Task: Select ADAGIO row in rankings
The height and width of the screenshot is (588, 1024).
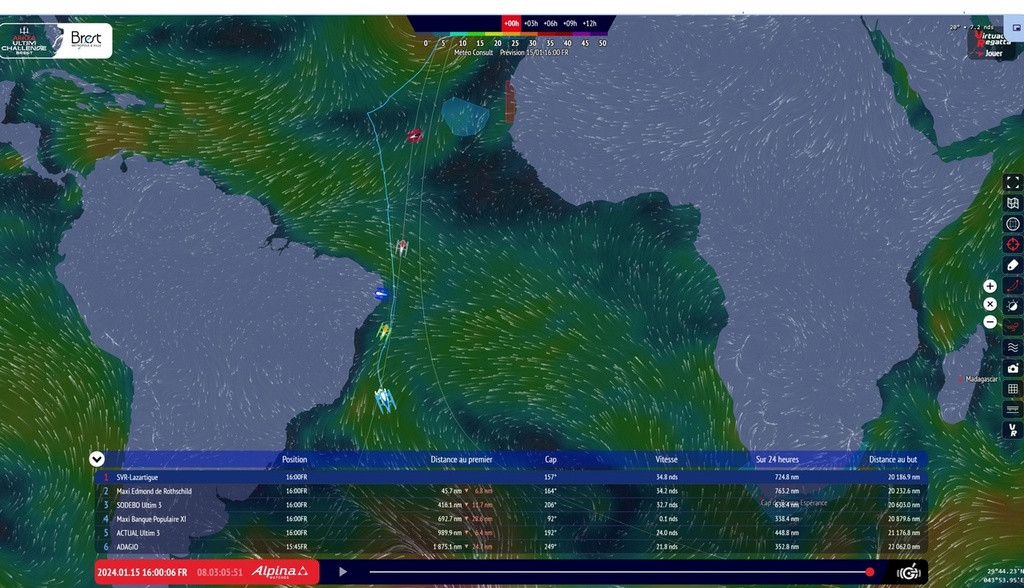Action: click(x=511, y=547)
